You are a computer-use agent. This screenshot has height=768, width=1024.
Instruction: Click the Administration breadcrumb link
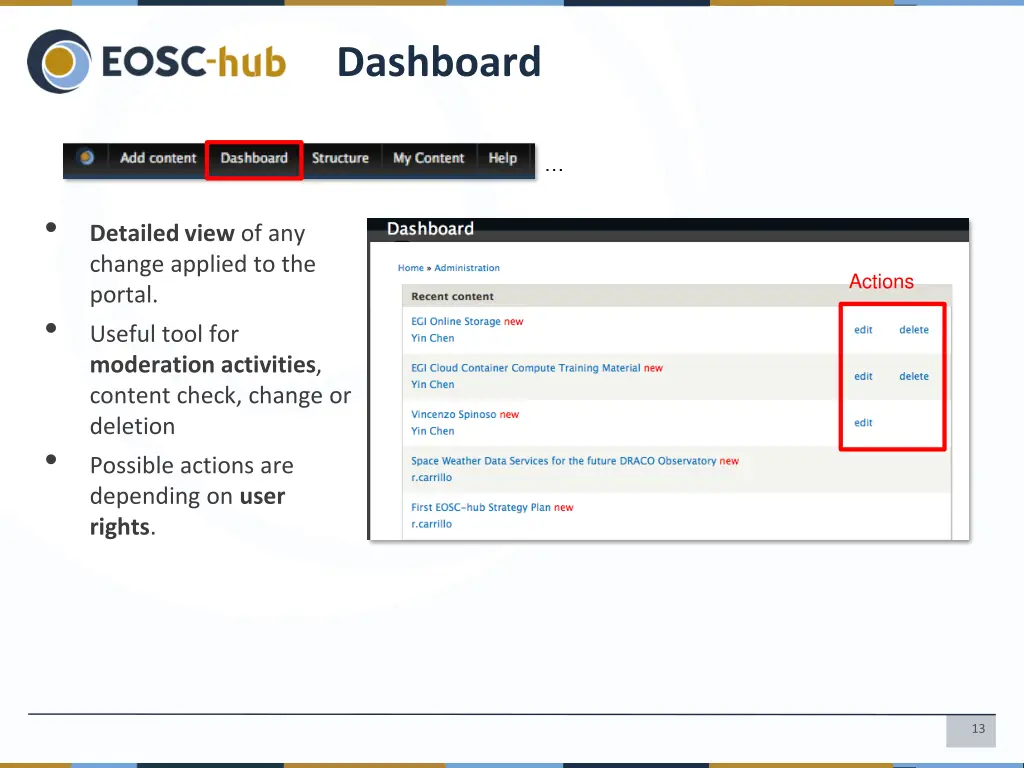467,268
